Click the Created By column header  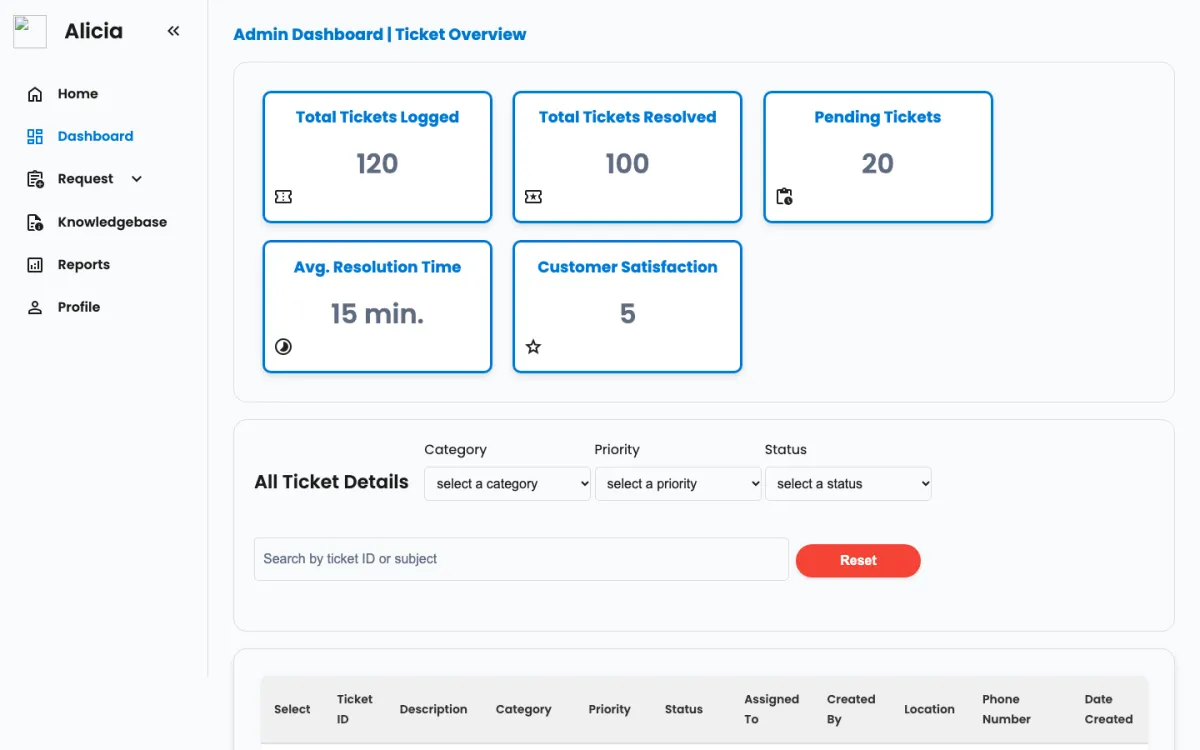coord(851,709)
